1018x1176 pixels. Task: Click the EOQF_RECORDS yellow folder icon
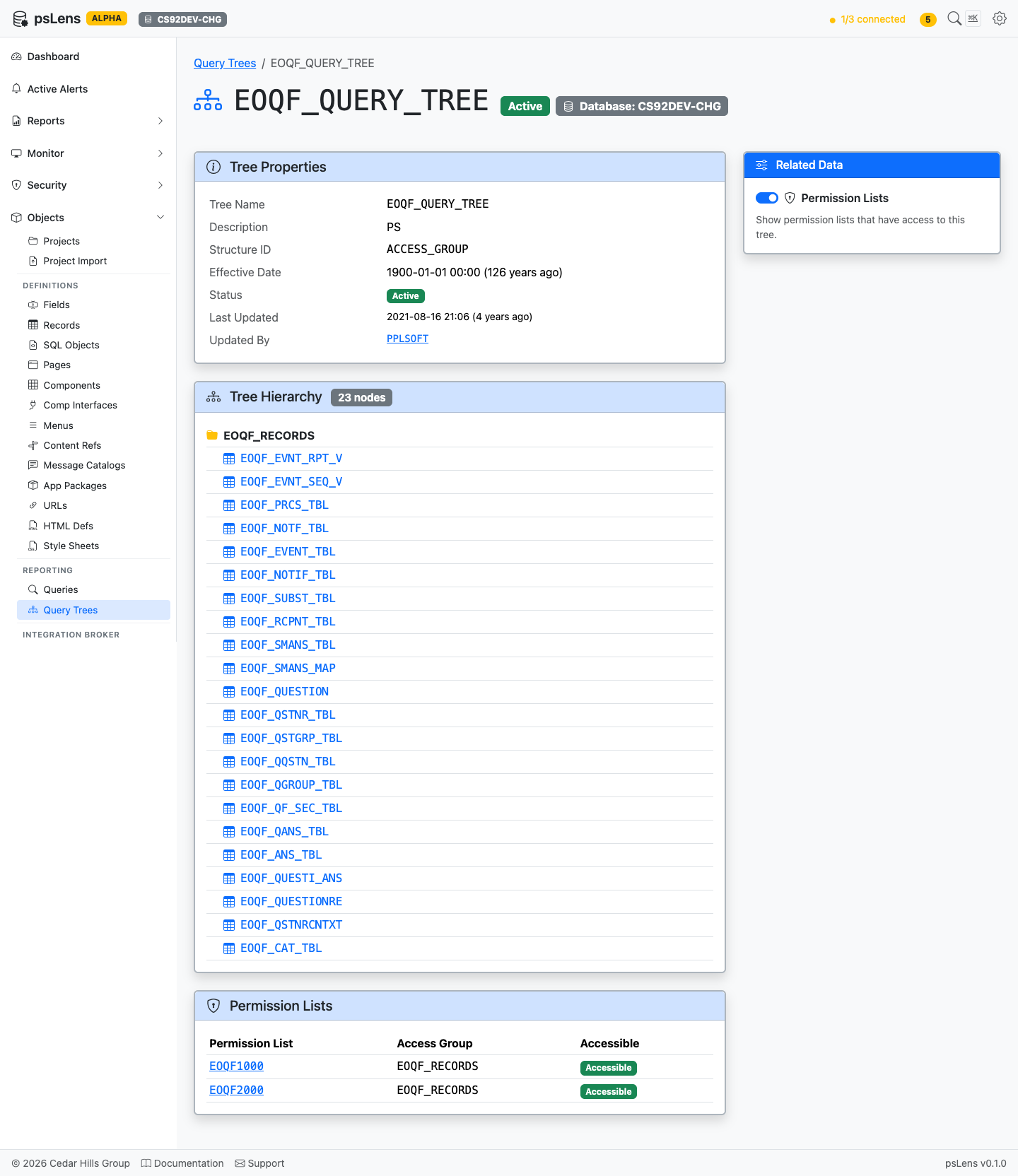(x=212, y=435)
